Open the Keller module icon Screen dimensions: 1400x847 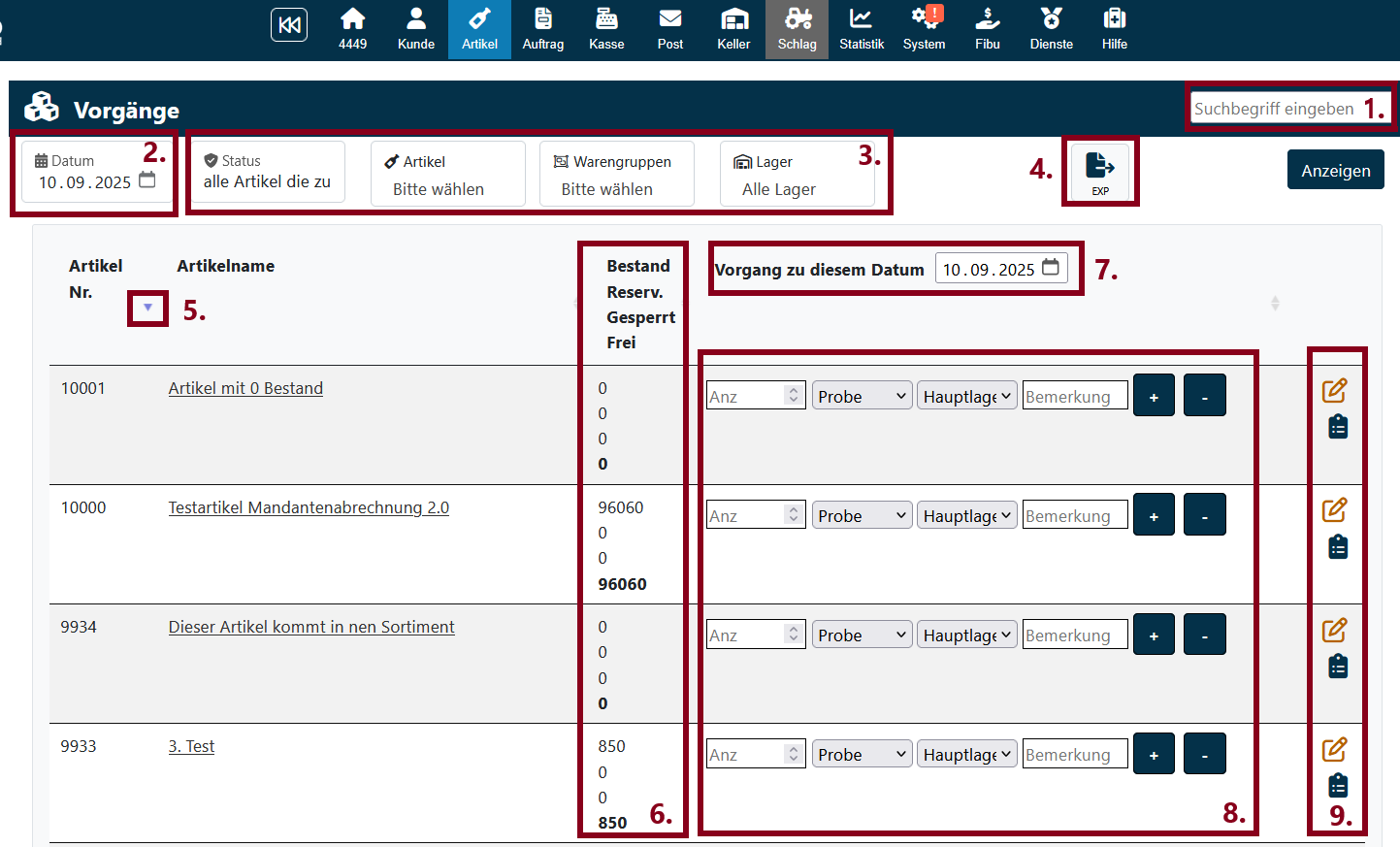[x=733, y=29]
